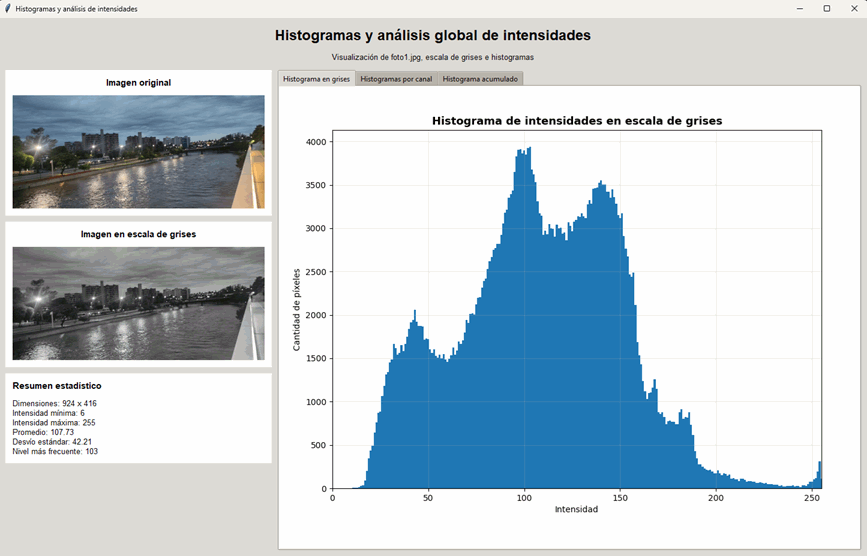
Task: Click 'Promedio: 107.73' line
Action: pos(43,432)
